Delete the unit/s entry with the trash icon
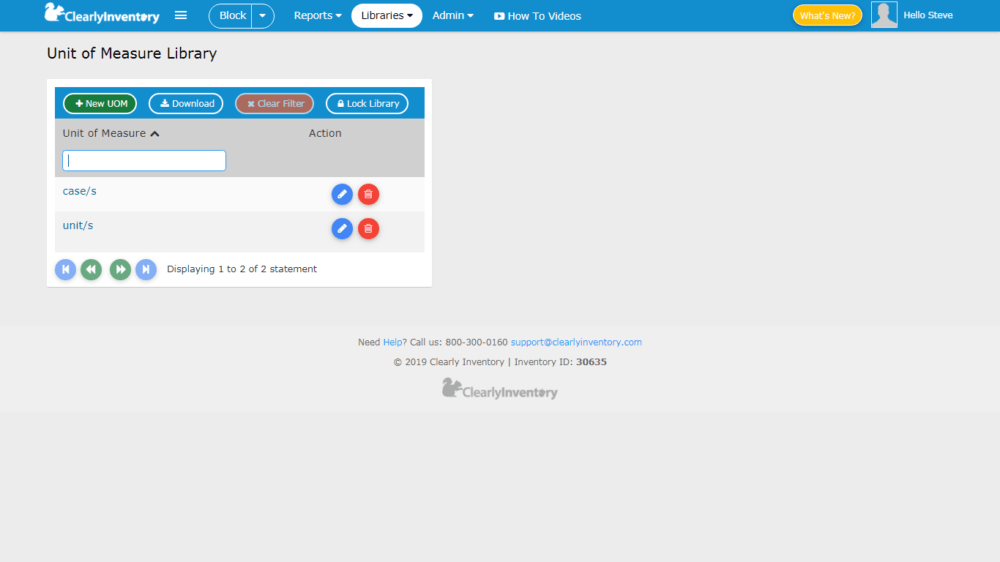Viewport: 1000px width, 562px height. point(369,228)
